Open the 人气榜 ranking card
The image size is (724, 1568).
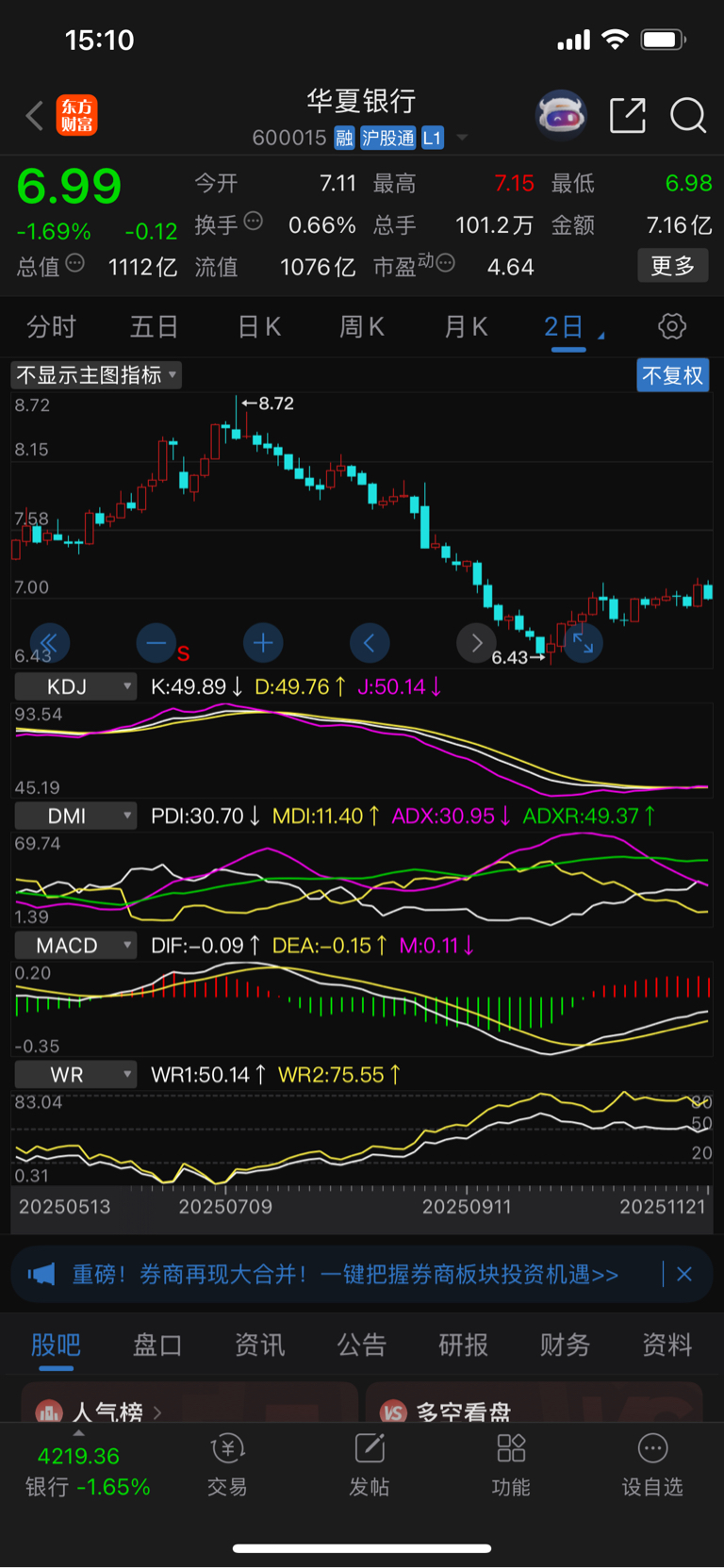[189, 1403]
